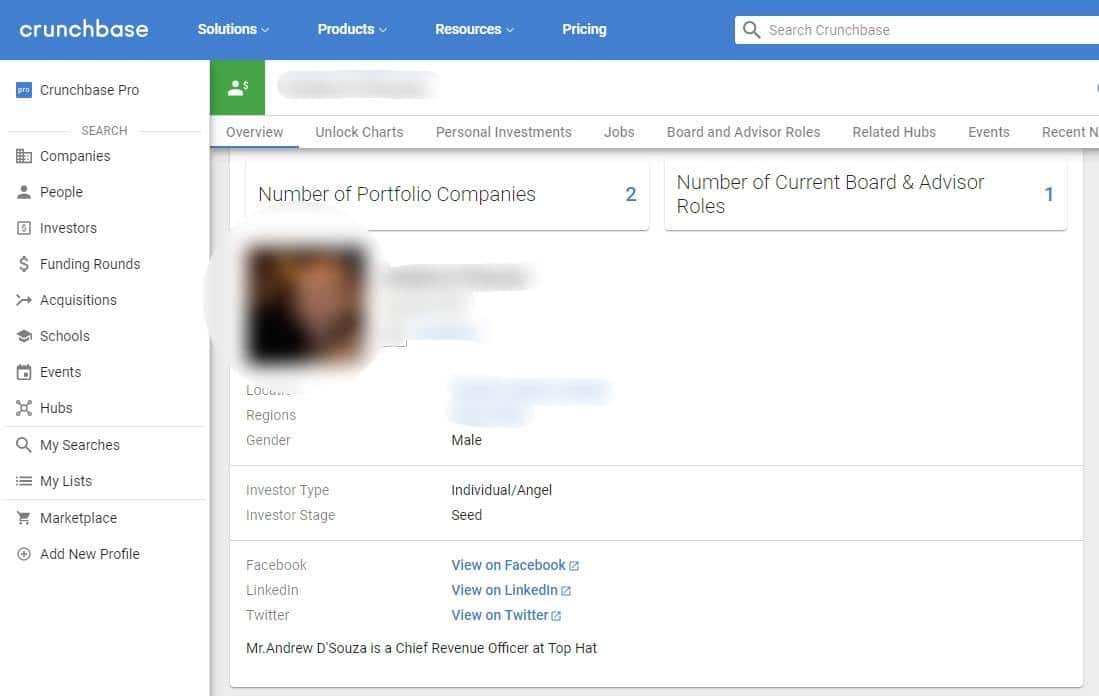Open the Schools search section
Image resolution: width=1099 pixels, height=696 pixels.
pos(24,336)
